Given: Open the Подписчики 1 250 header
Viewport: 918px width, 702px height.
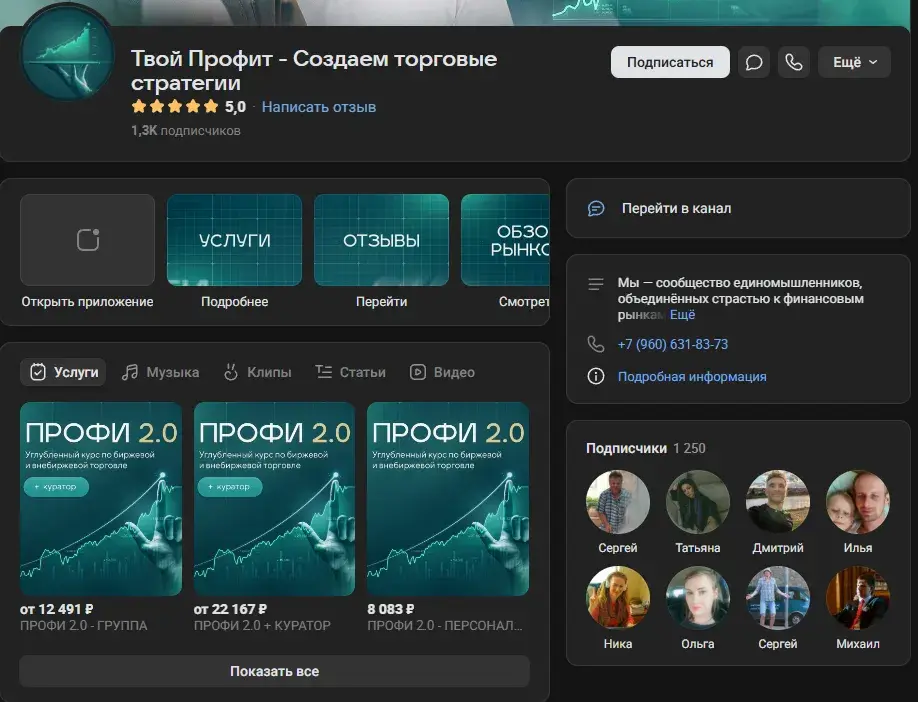Looking at the screenshot, I should coord(646,448).
